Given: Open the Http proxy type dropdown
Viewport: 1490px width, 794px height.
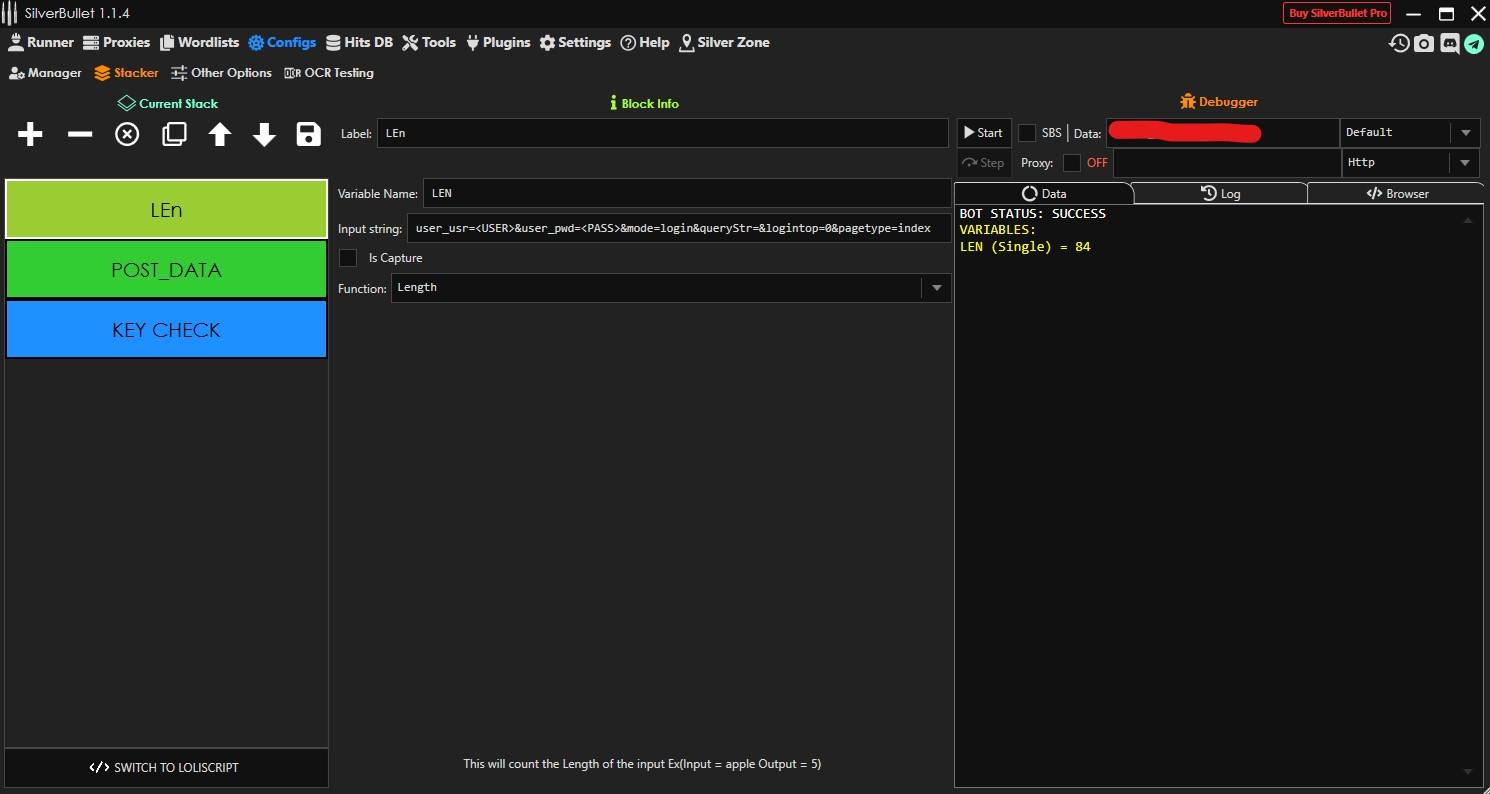Looking at the screenshot, I should point(1409,162).
